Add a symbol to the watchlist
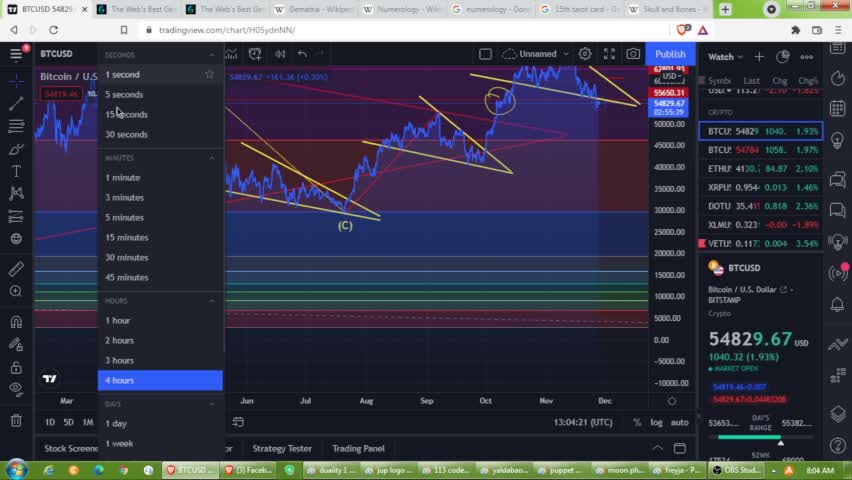Image resolution: width=852 pixels, height=480 pixels. coord(759,57)
